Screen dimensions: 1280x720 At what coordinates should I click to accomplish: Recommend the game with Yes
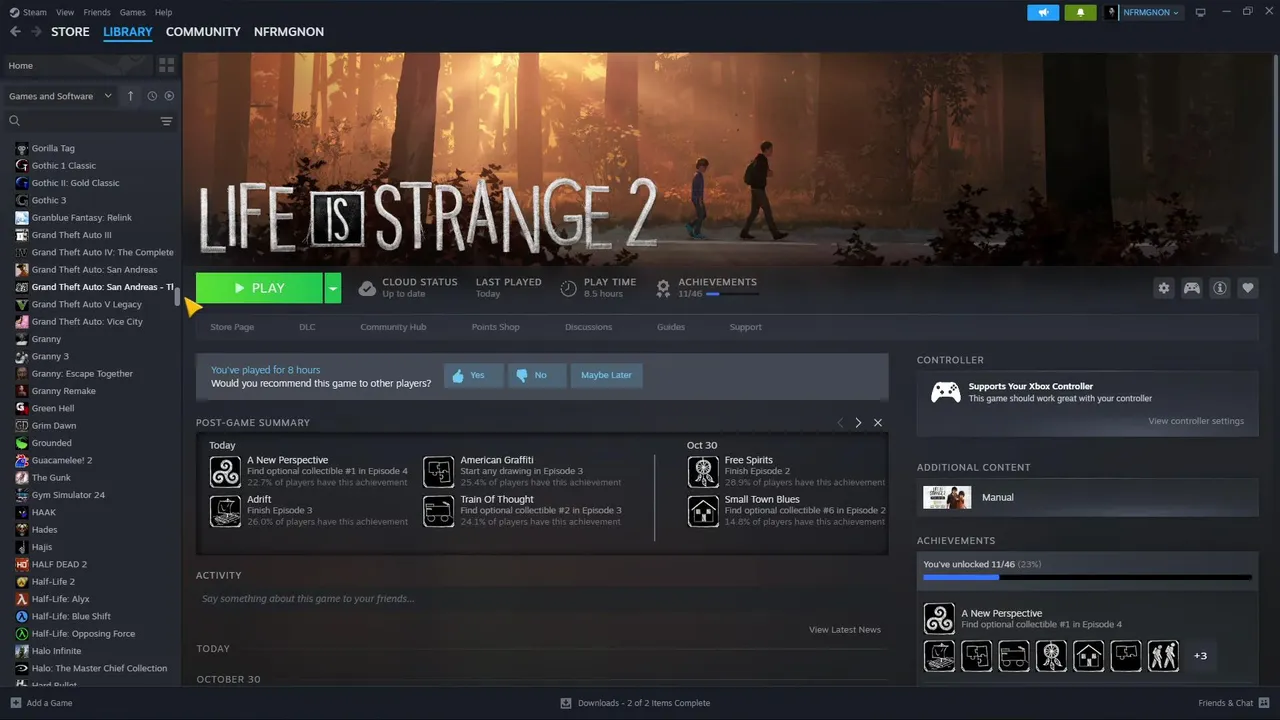(x=473, y=375)
